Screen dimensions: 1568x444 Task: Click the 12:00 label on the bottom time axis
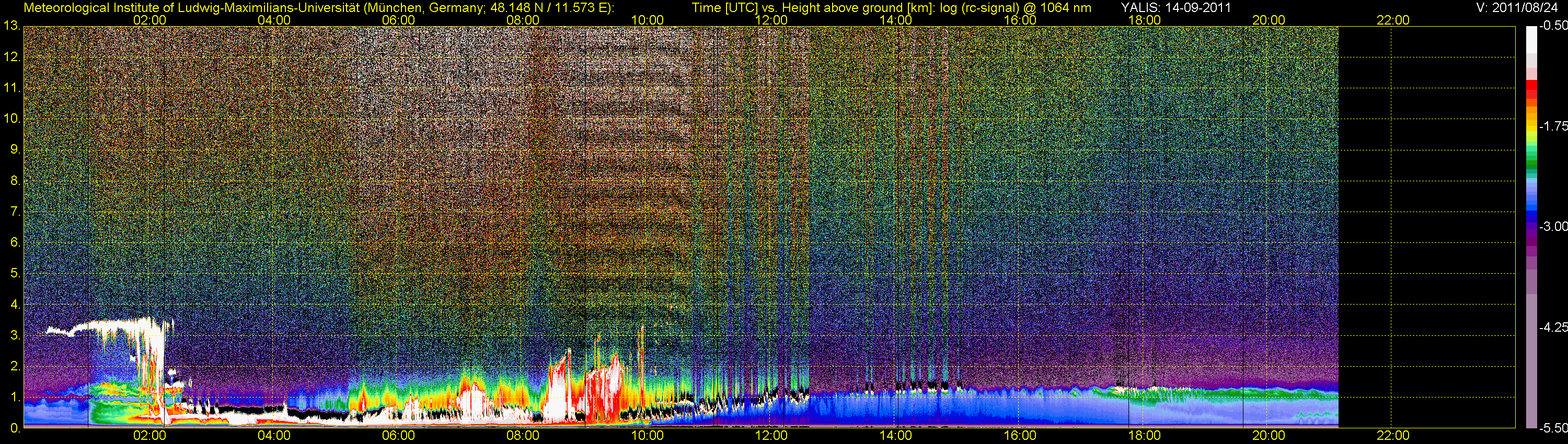pyautogui.click(x=771, y=436)
